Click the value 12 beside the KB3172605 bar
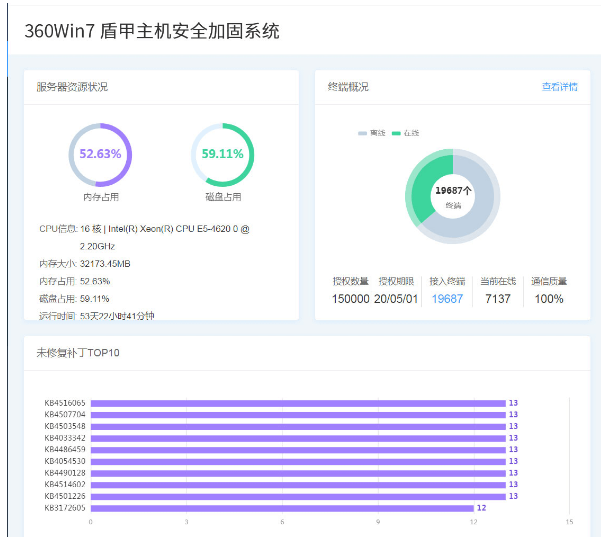Image resolution: width=610 pixels, height=544 pixels. pos(482,508)
